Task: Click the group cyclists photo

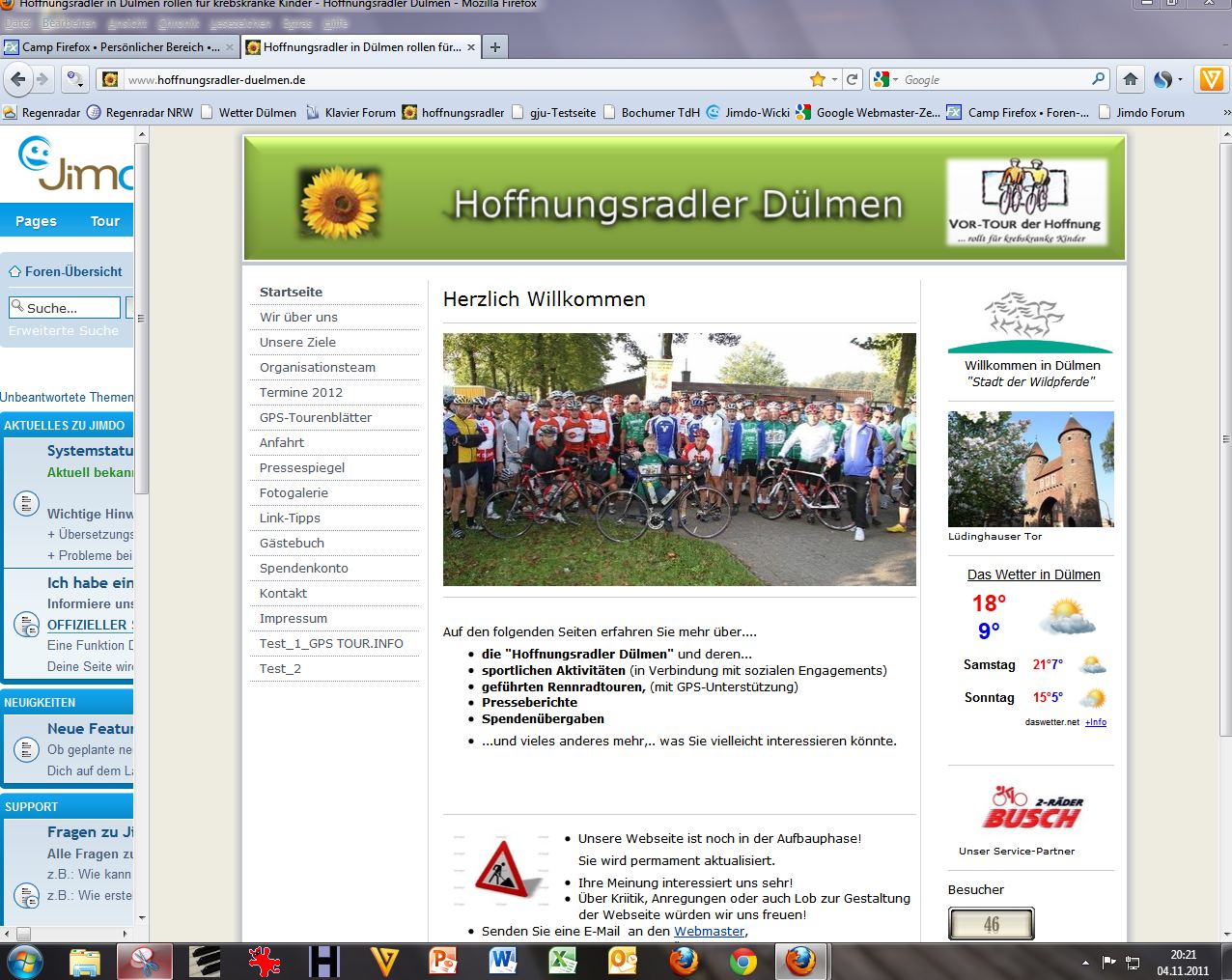Action: [x=679, y=460]
